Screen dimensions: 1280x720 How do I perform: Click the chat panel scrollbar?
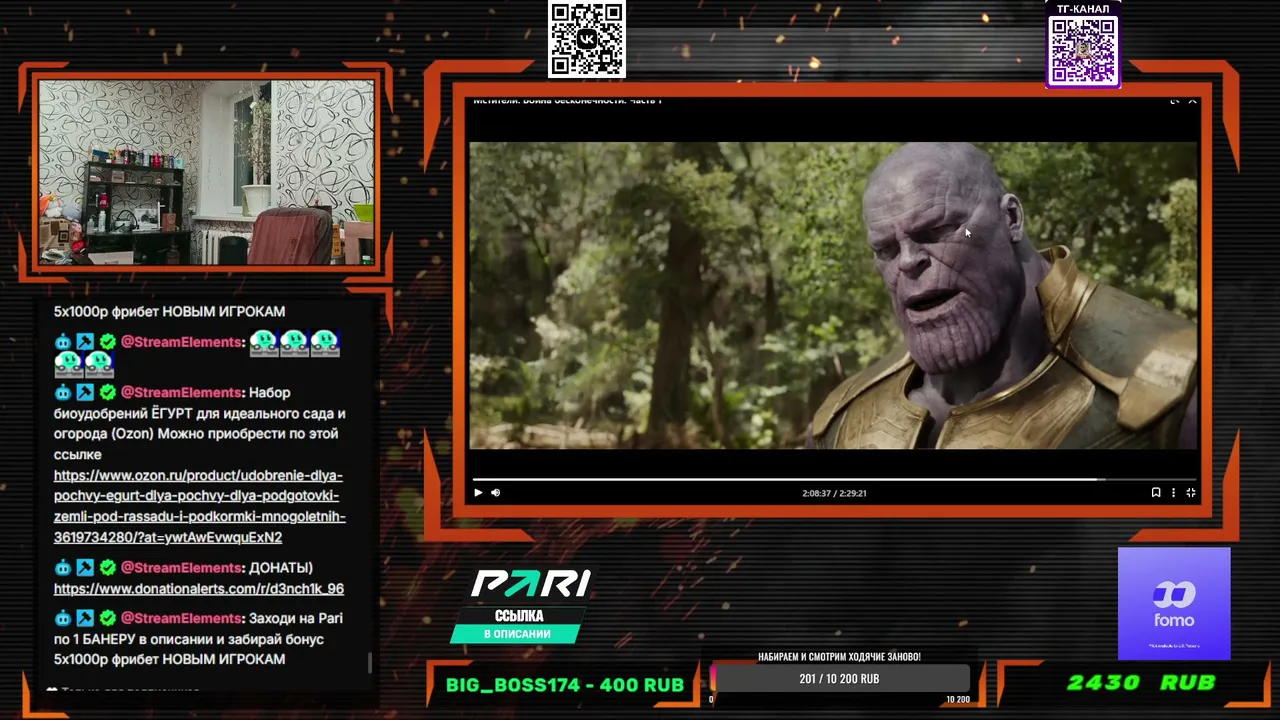point(370,662)
